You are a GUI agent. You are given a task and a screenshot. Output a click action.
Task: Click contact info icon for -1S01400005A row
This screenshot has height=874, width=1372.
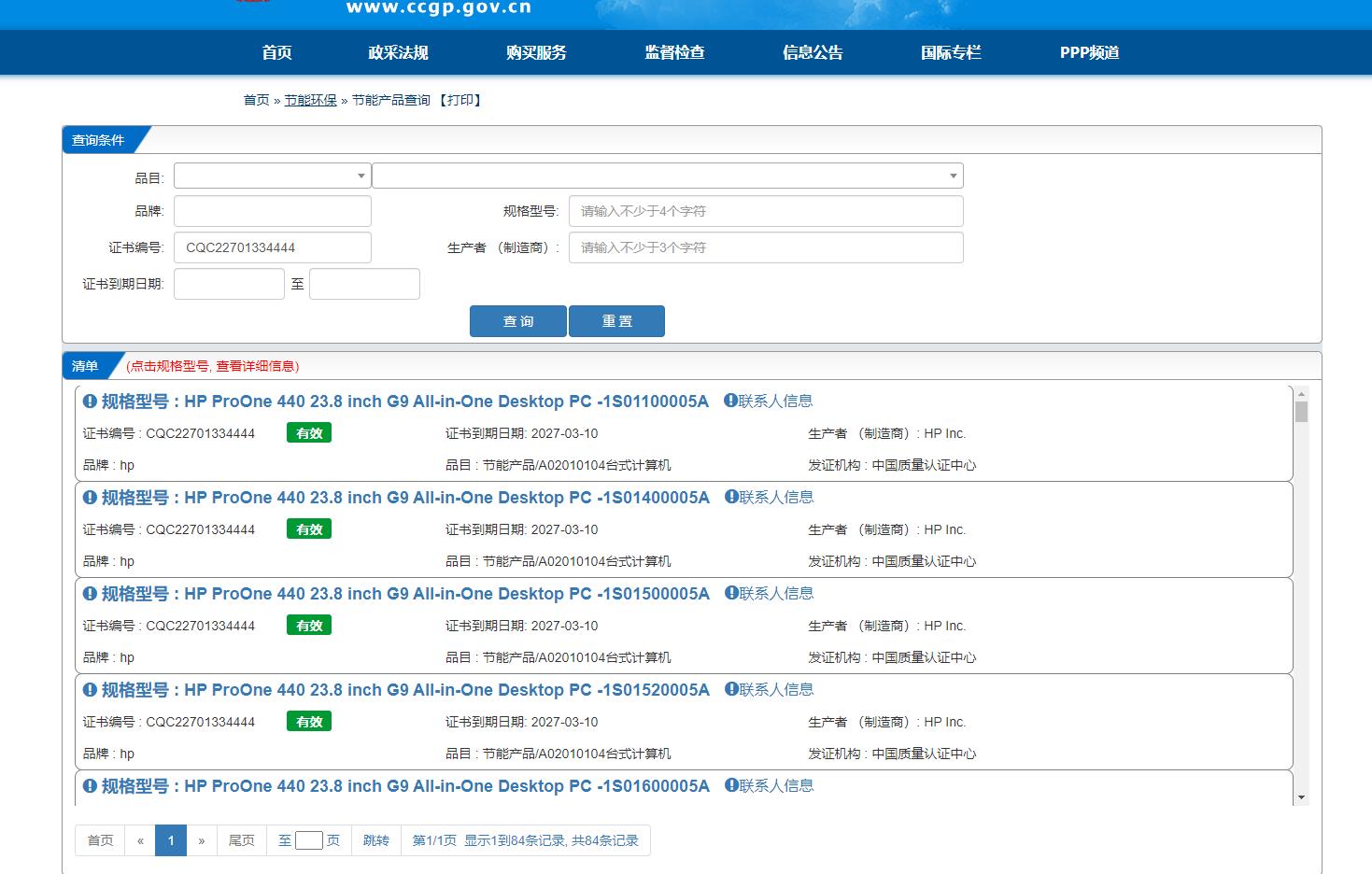tap(732, 498)
